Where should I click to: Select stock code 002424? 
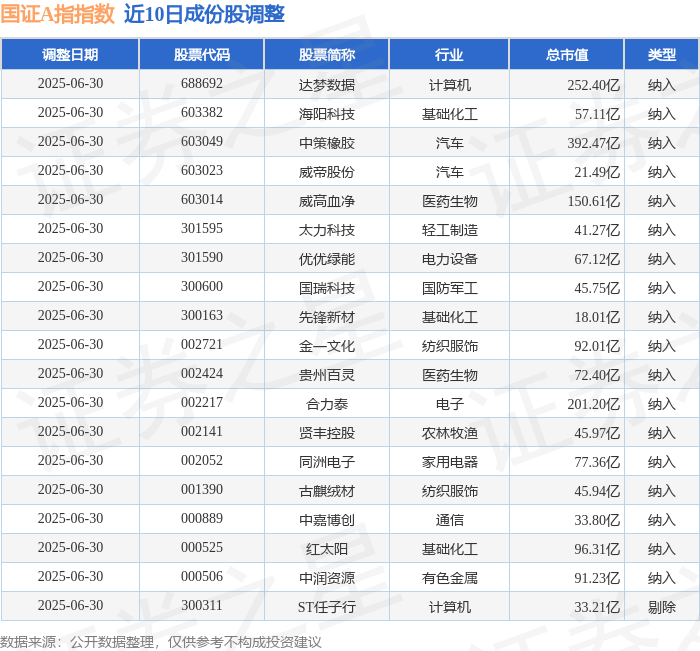coord(202,374)
